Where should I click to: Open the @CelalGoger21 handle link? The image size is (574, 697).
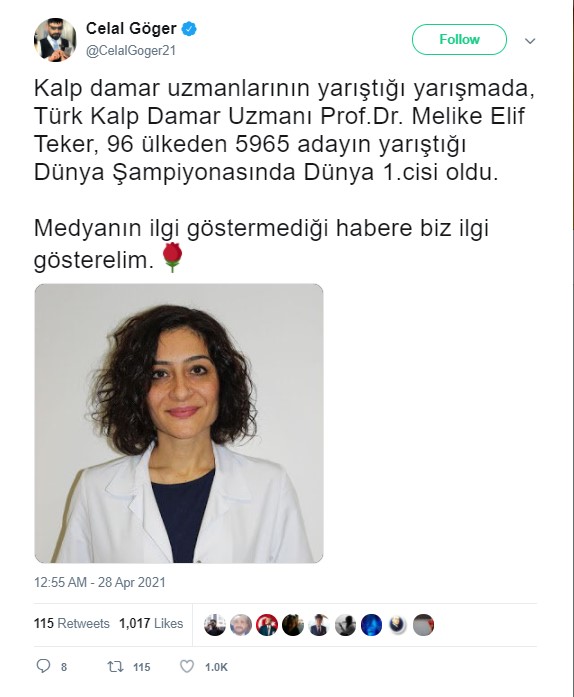click(131, 51)
